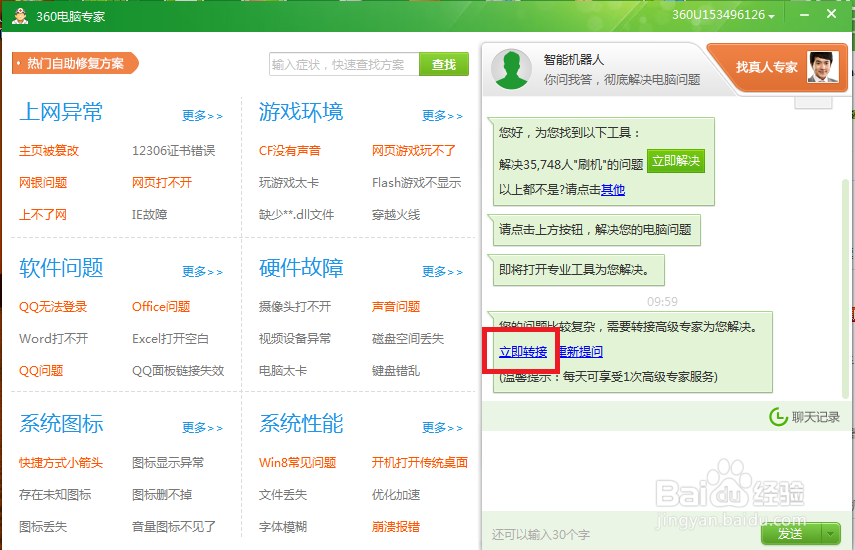The width and height of the screenshot is (855, 550).
Task: Click the symptom search input field
Action: pos(344,64)
